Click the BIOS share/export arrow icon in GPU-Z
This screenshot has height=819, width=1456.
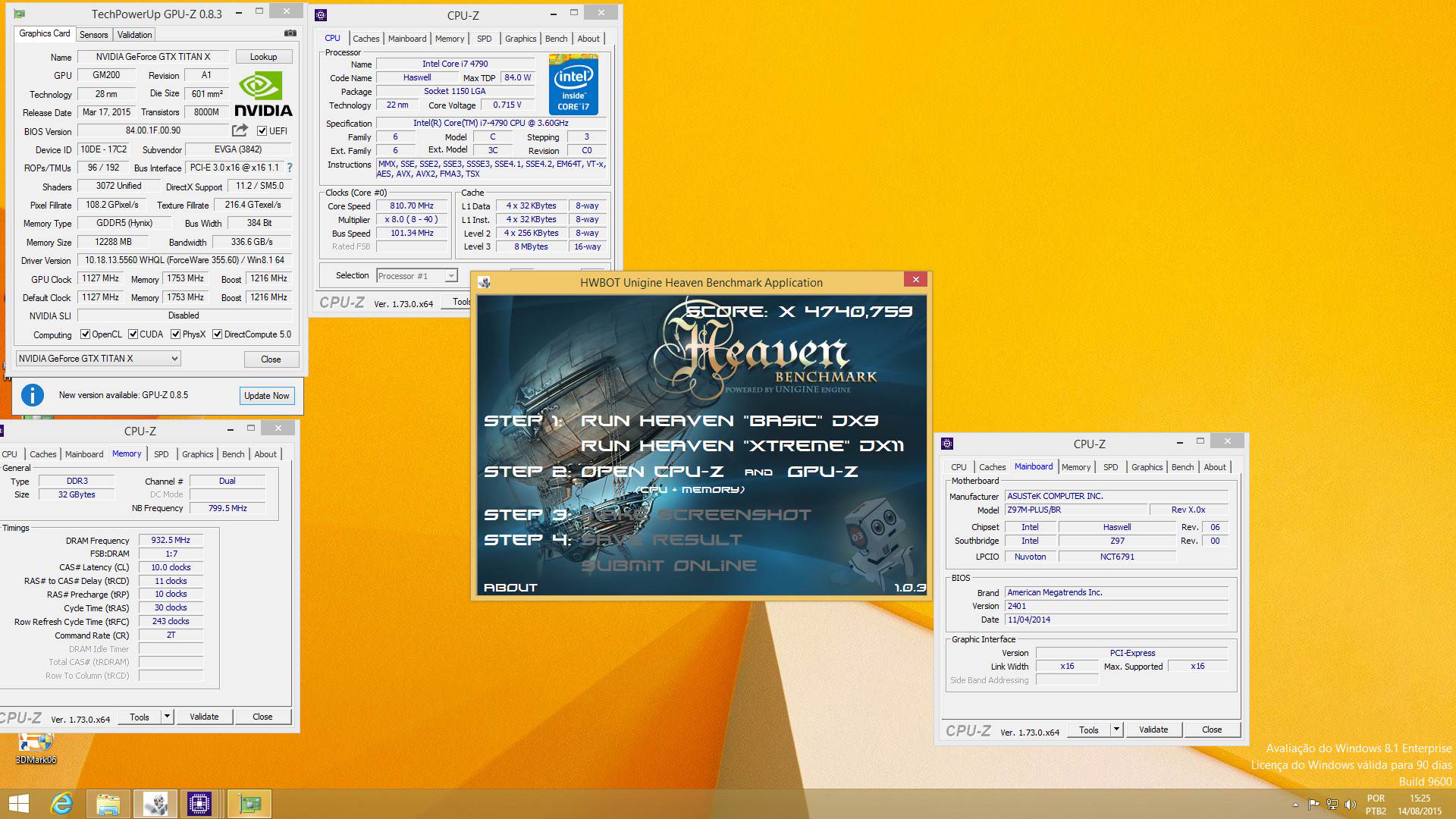(x=240, y=130)
